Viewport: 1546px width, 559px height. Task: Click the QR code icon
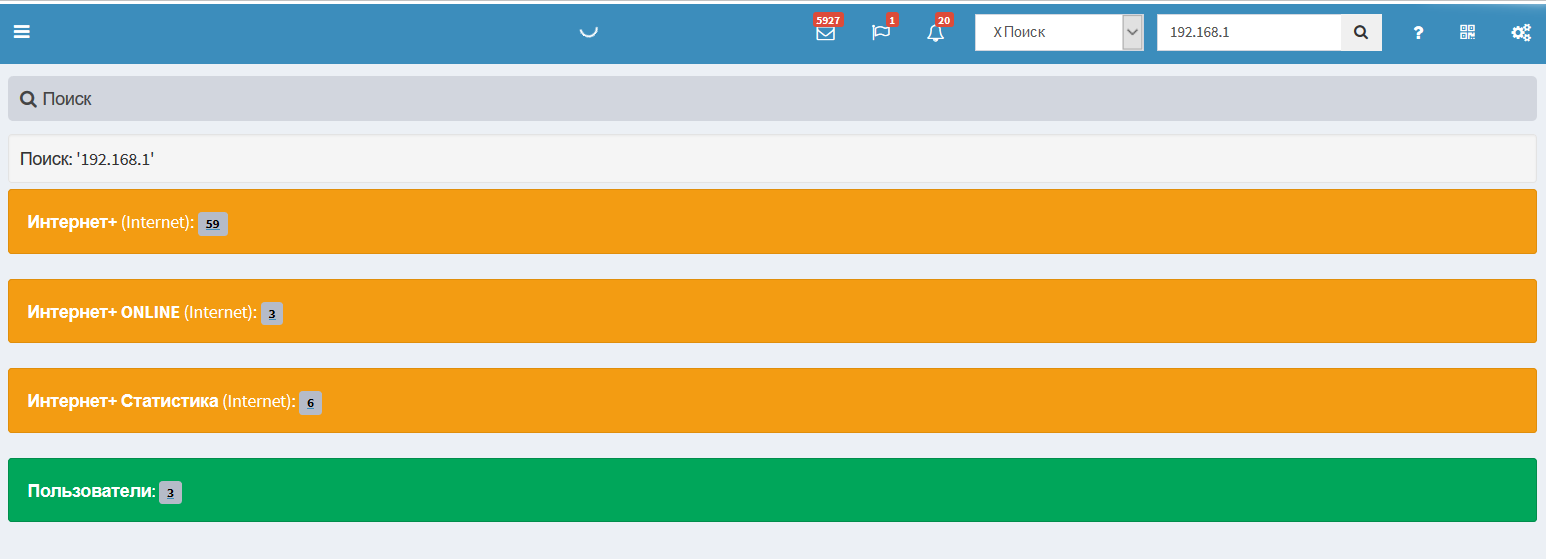[x=1467, y=32]
